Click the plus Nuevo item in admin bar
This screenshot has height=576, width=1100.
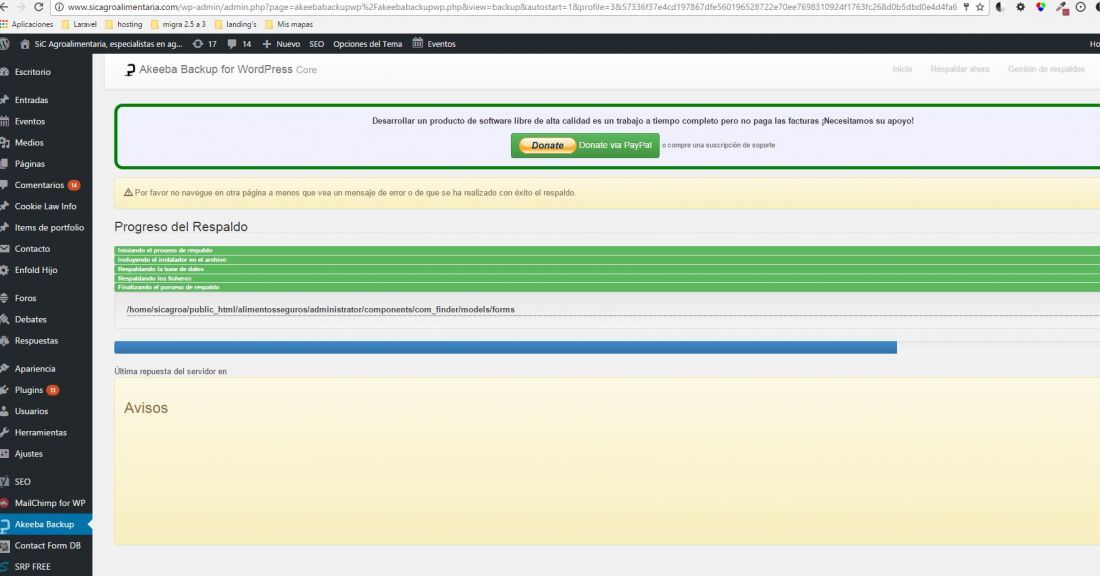[281, 43]
